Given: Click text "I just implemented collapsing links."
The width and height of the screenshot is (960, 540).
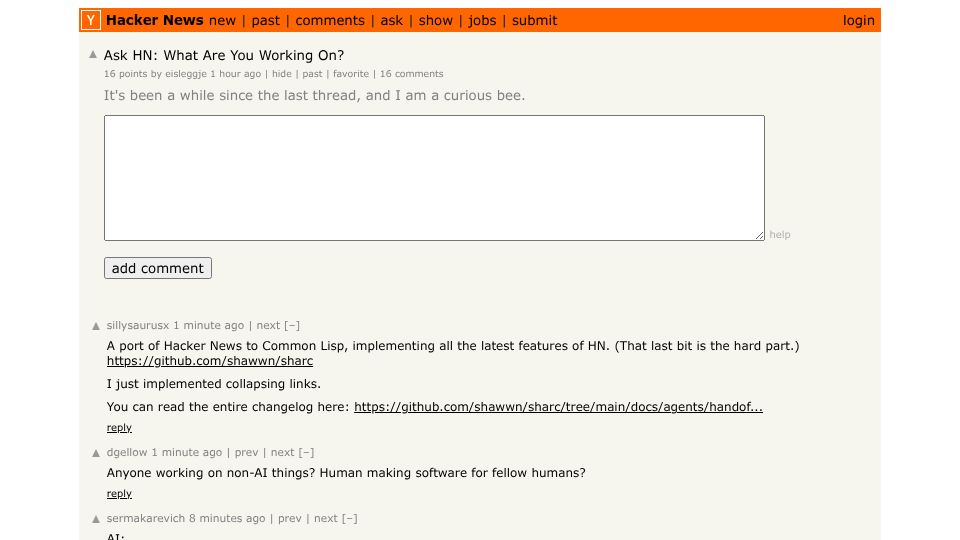Looking at the screenshot, I should click(214, 384).
